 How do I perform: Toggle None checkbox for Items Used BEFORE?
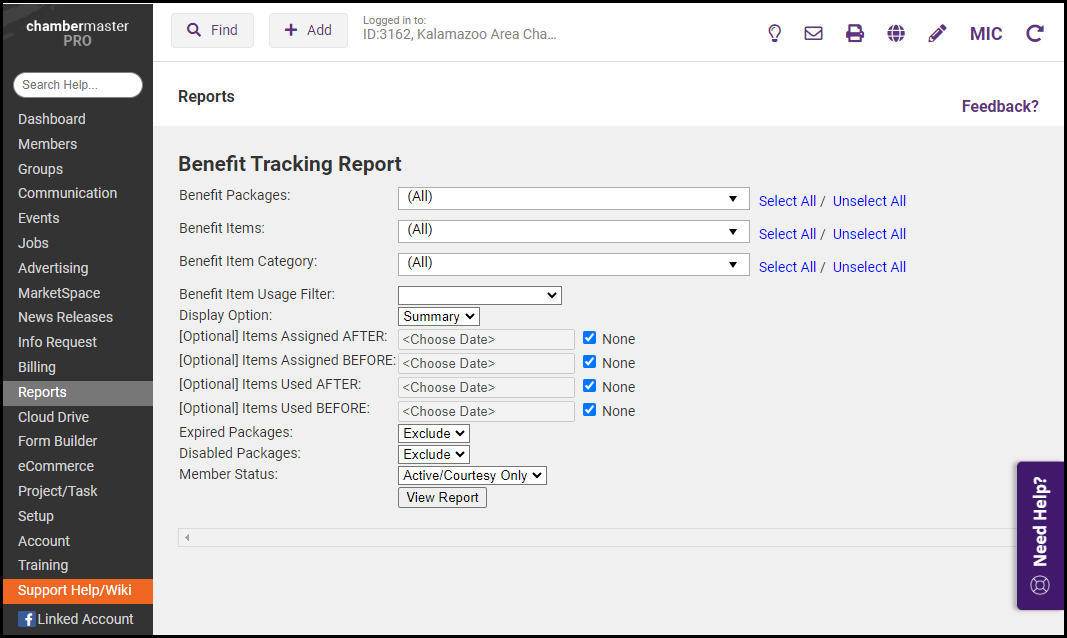coord(590,410)
